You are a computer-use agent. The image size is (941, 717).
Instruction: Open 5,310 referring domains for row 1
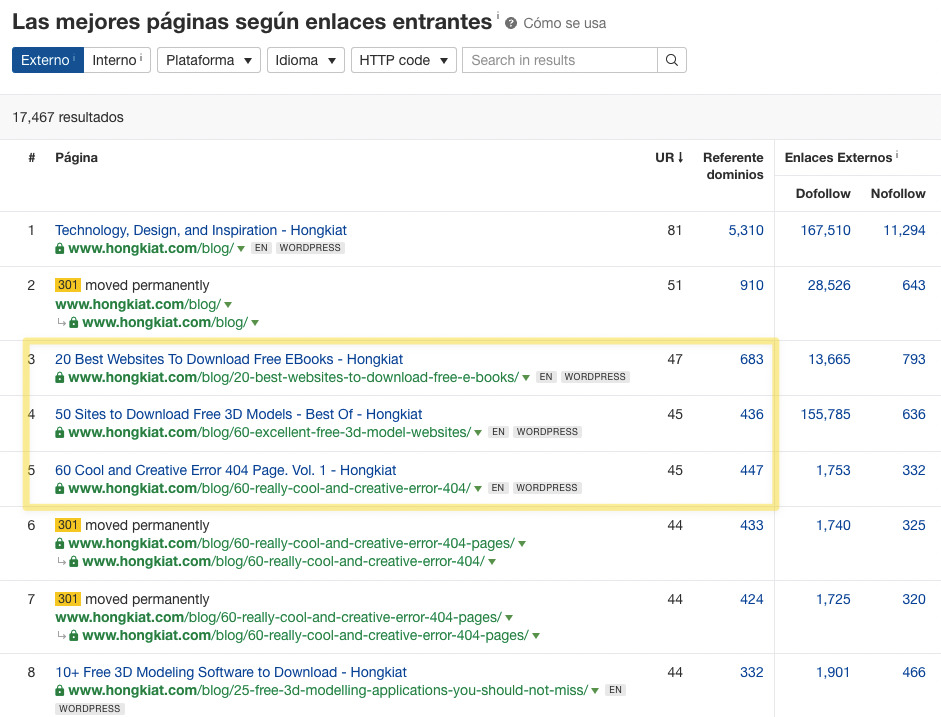coord(745,230)
